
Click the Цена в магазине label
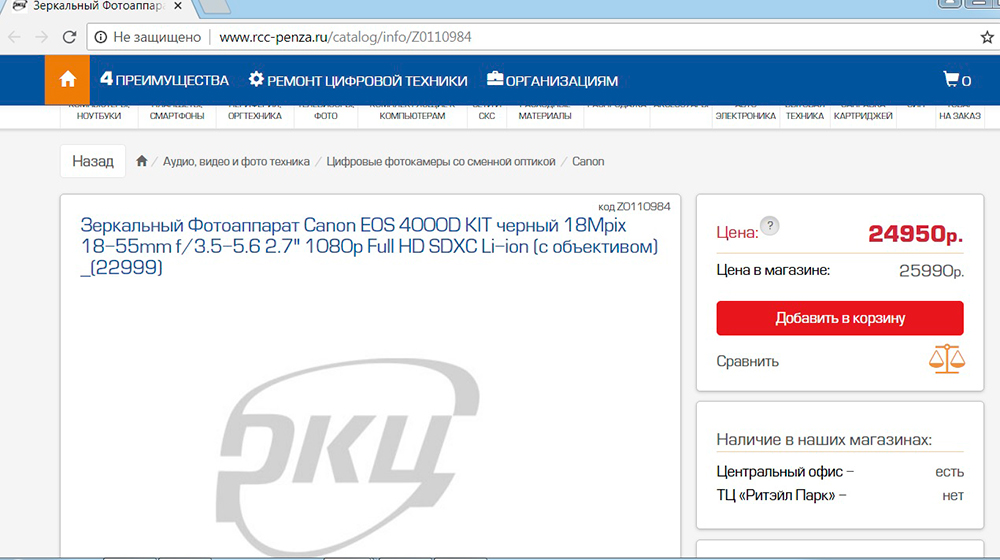773,270
